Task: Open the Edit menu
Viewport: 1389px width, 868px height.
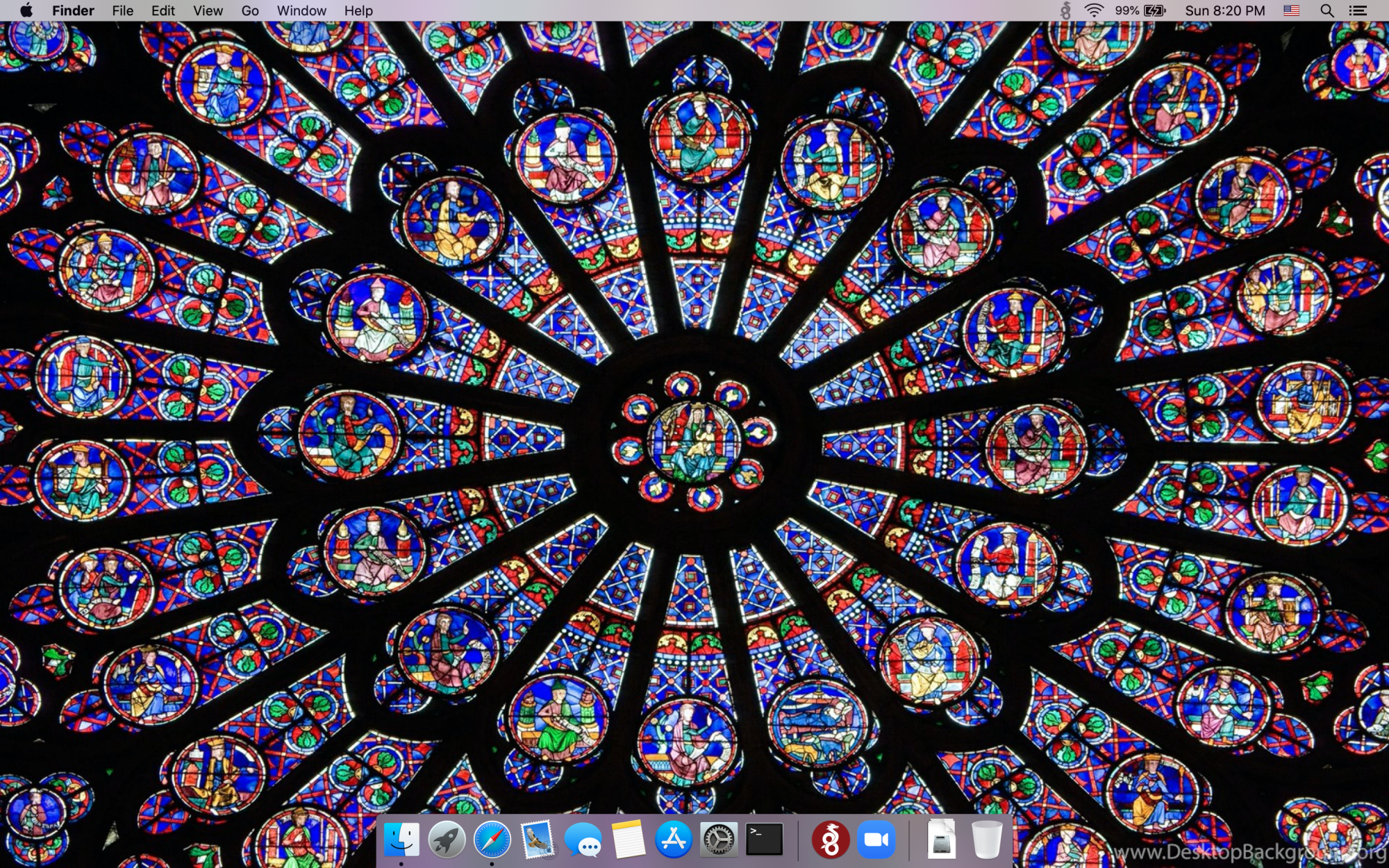Action: click(163, 10)
